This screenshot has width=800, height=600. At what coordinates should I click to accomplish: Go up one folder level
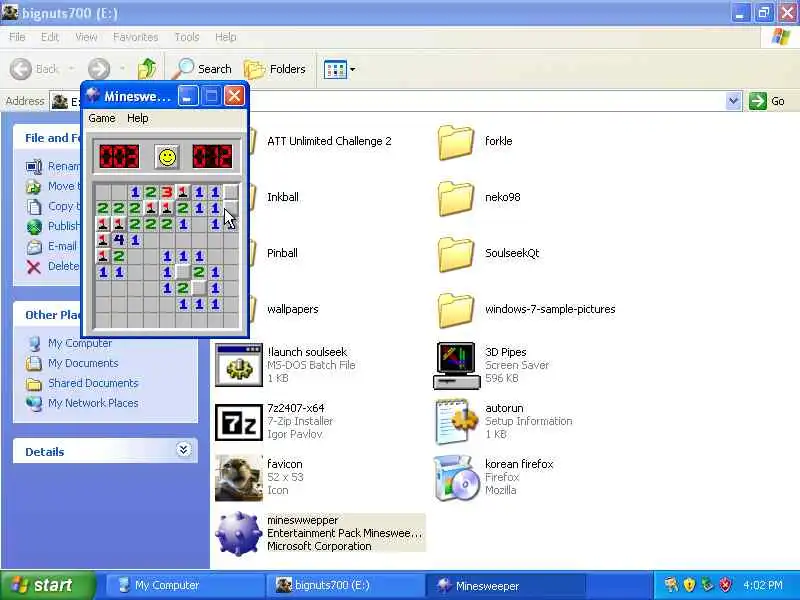[147, 69]
